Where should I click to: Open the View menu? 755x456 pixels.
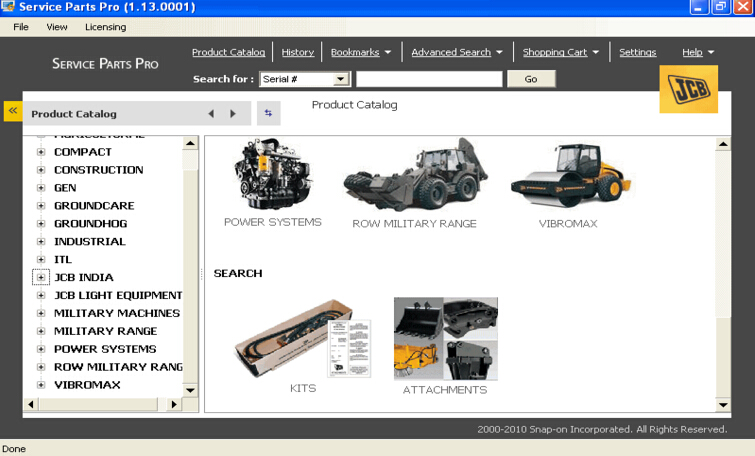tap(57, 27)
